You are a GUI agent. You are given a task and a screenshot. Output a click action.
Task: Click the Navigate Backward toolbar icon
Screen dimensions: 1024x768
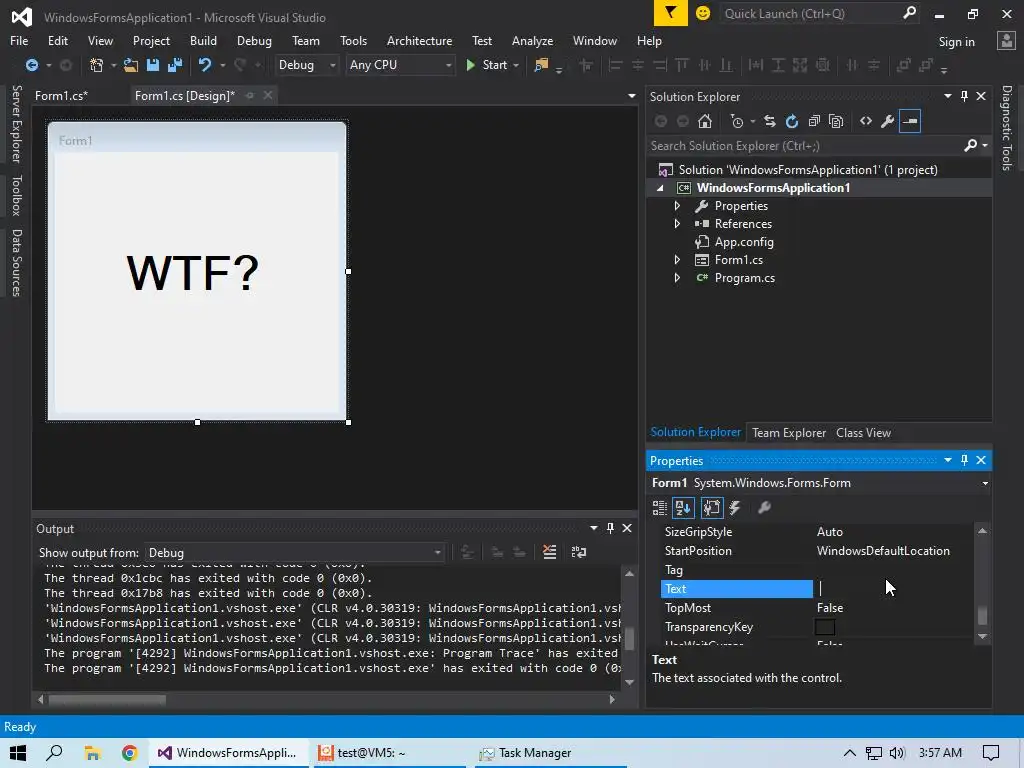31,65
